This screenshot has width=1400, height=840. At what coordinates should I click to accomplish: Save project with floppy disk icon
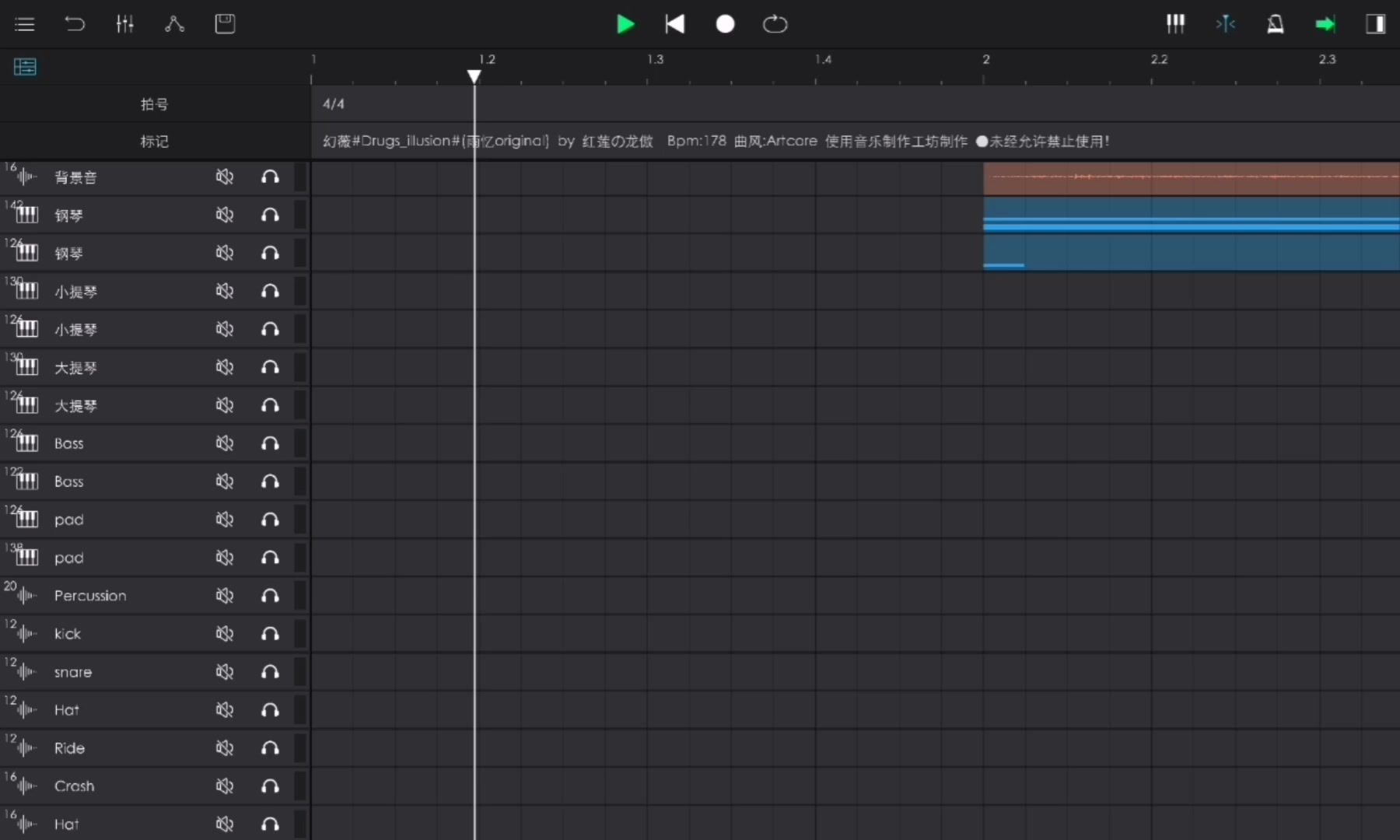click(x=225, y=24)
